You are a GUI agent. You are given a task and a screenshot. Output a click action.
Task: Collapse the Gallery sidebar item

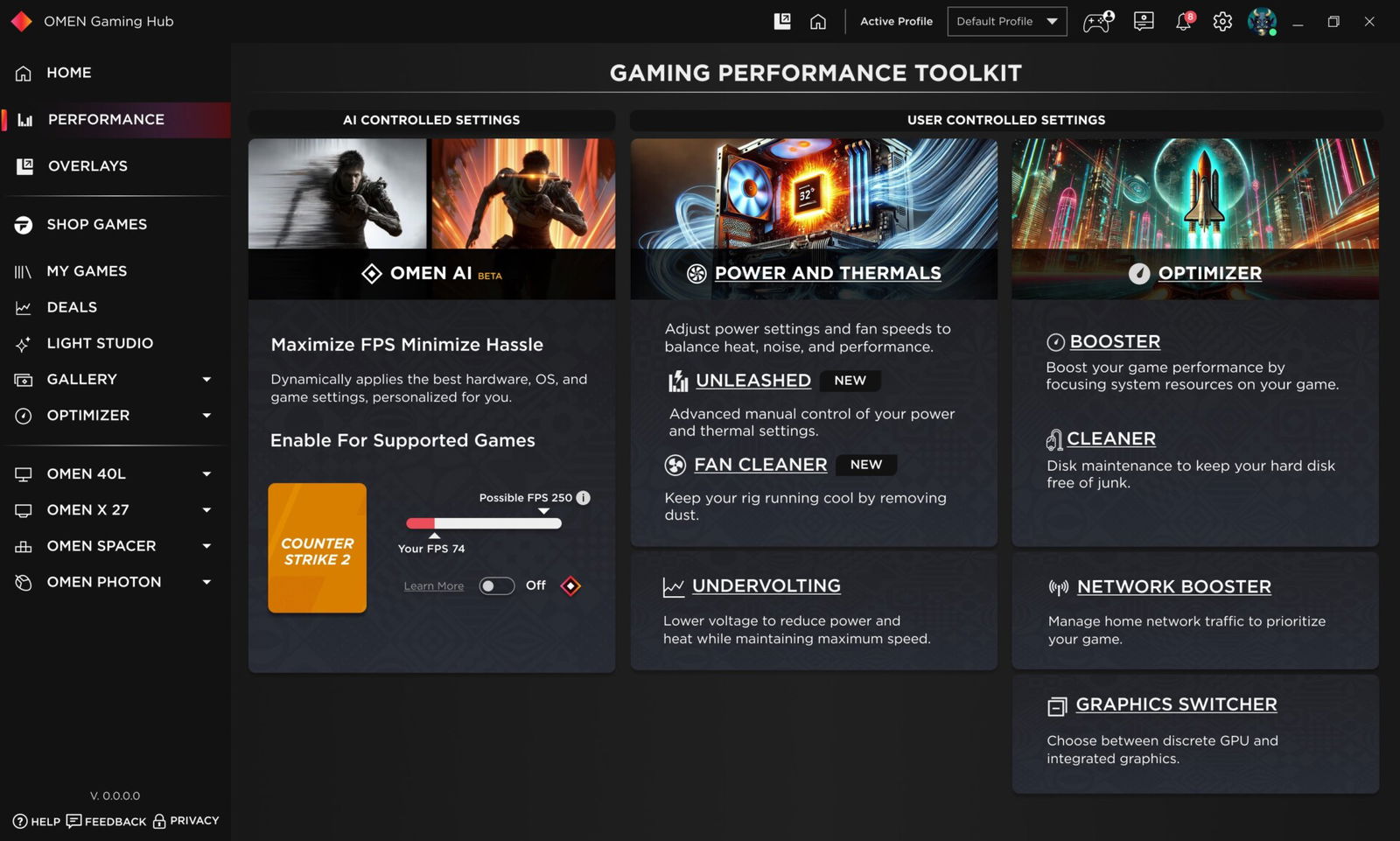[x=206, y=379]
